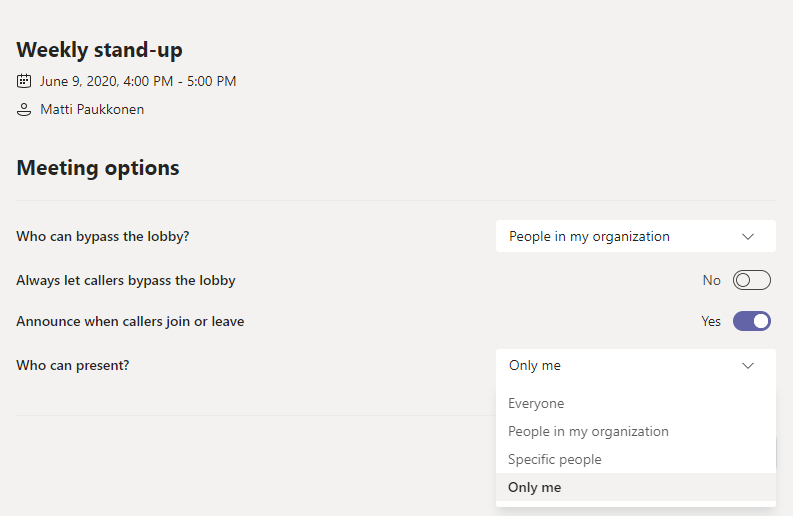This screenshot has height=516, width=793.
Task: Click the organizer name Matti Paukkonen
Action: (x=92, y=110)
